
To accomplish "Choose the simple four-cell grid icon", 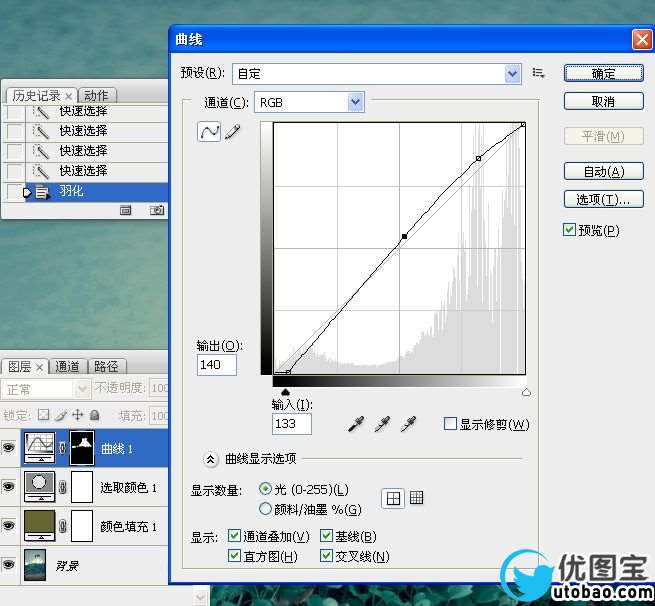I will click(x=393, y=498).
